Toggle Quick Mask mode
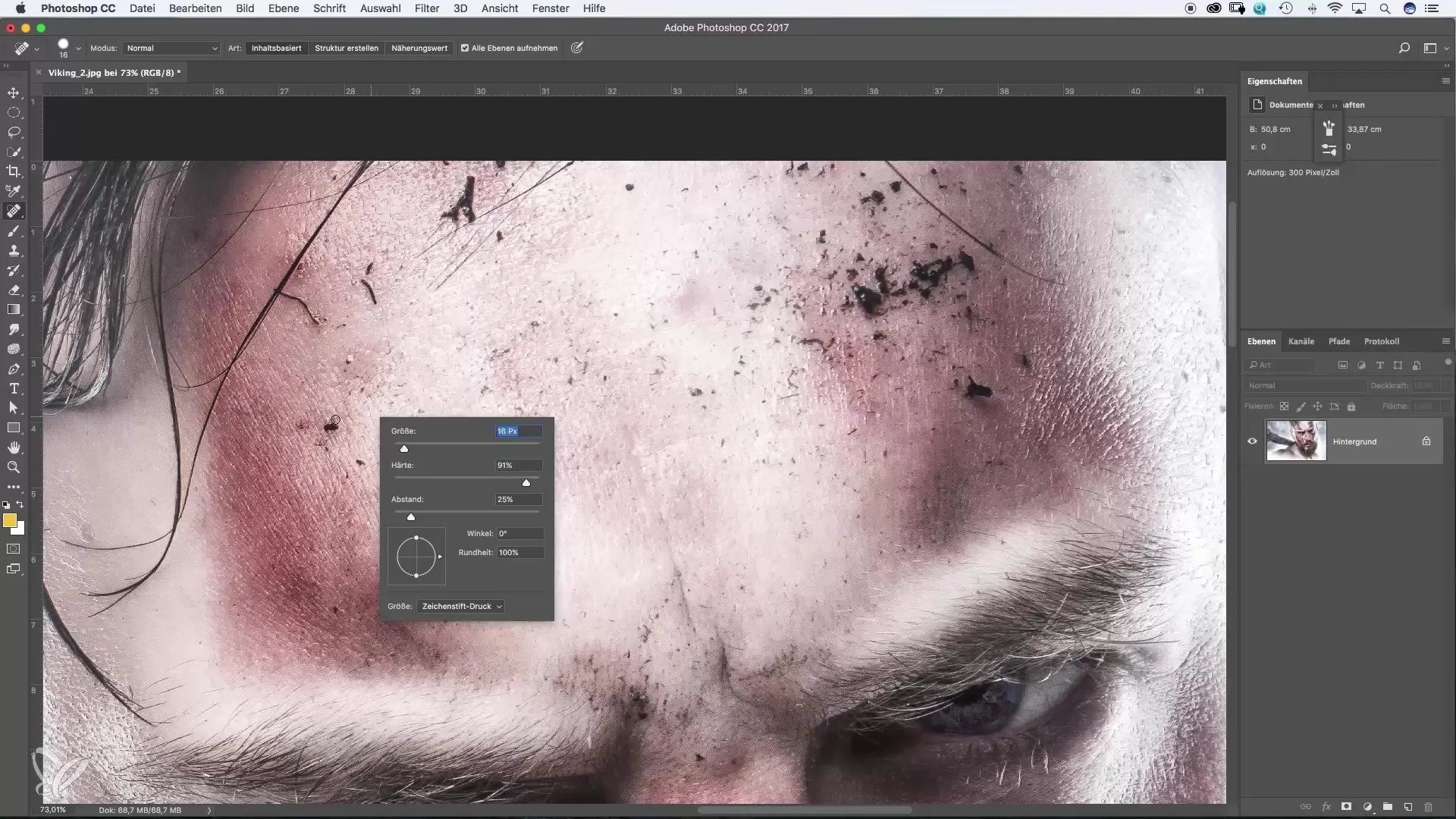Viewport: 1456px width, 819px height. pos(14,548)
